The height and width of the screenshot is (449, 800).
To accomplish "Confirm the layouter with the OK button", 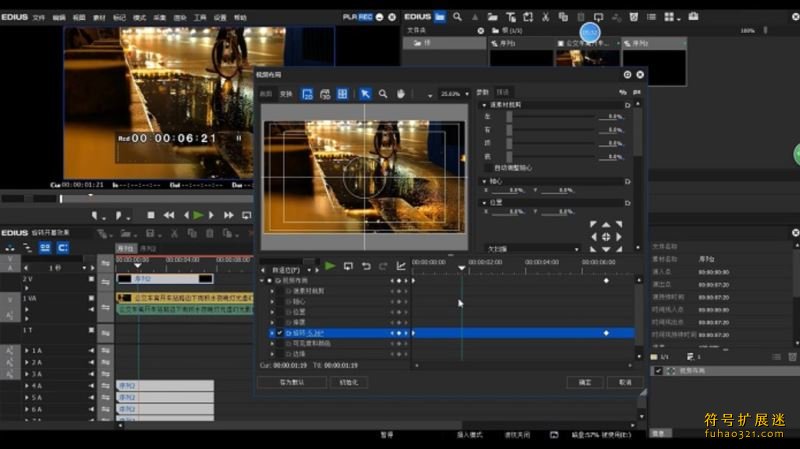I will point(585,382).
